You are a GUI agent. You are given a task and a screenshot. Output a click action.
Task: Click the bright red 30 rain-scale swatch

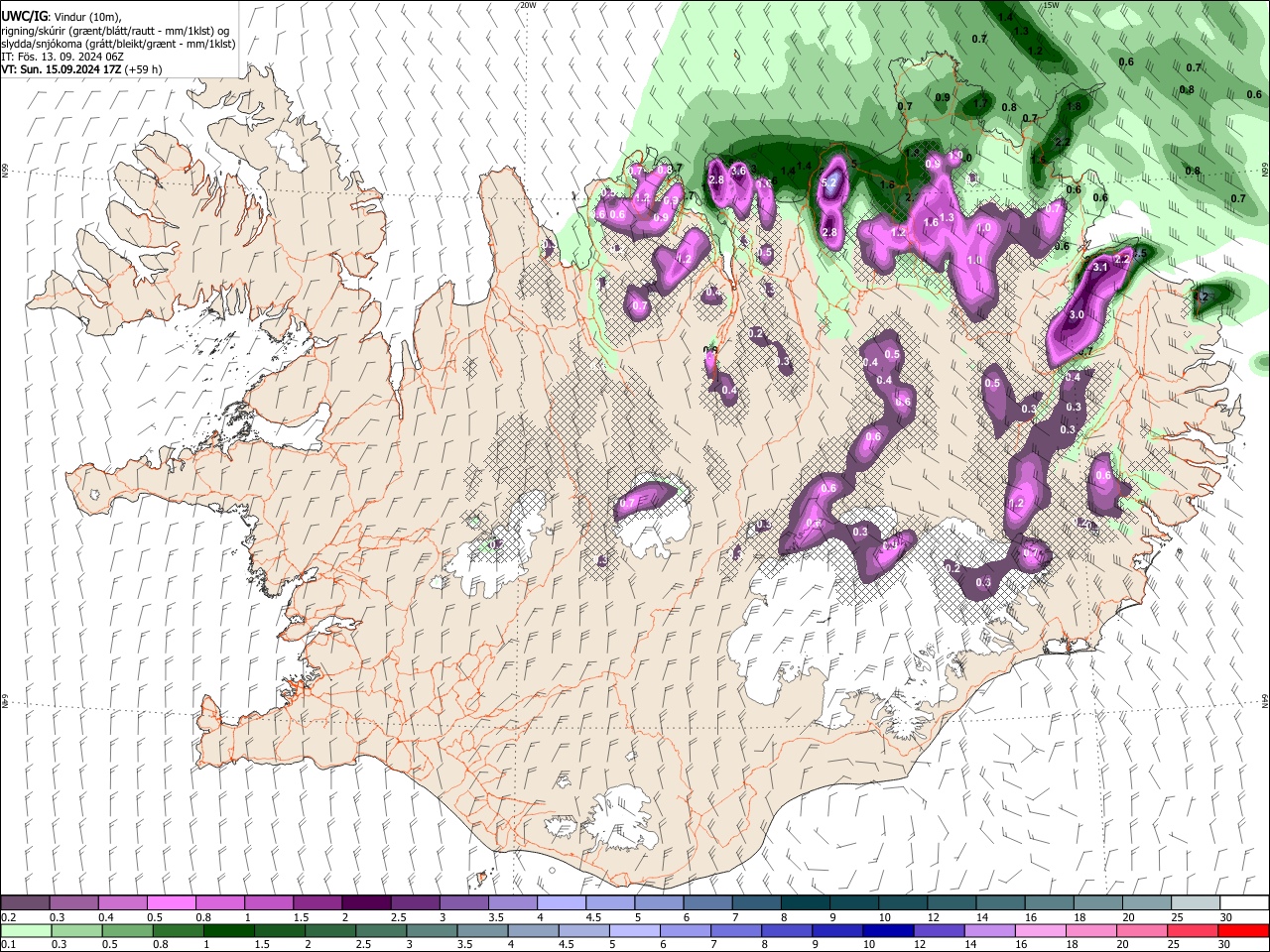pos(1242,931)
